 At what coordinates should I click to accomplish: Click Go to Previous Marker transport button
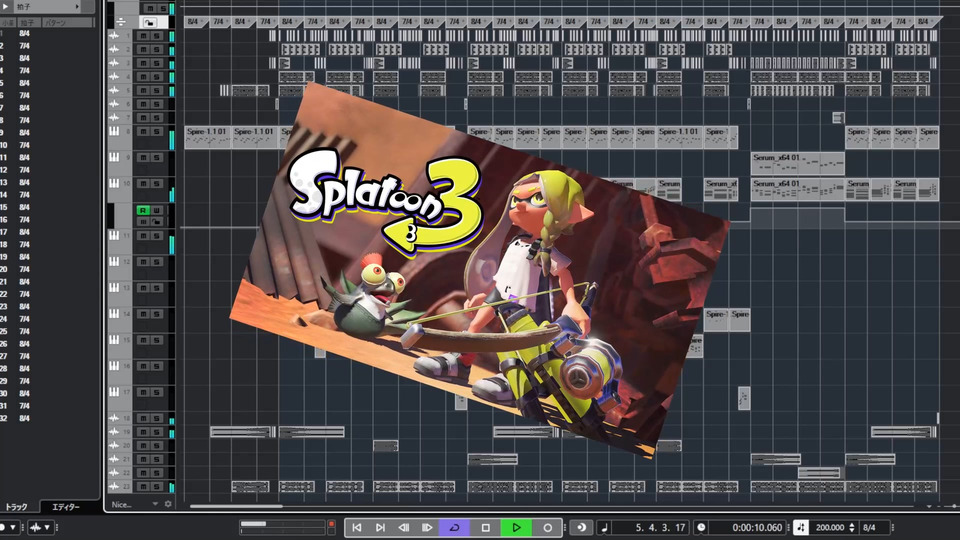point(356,527)
